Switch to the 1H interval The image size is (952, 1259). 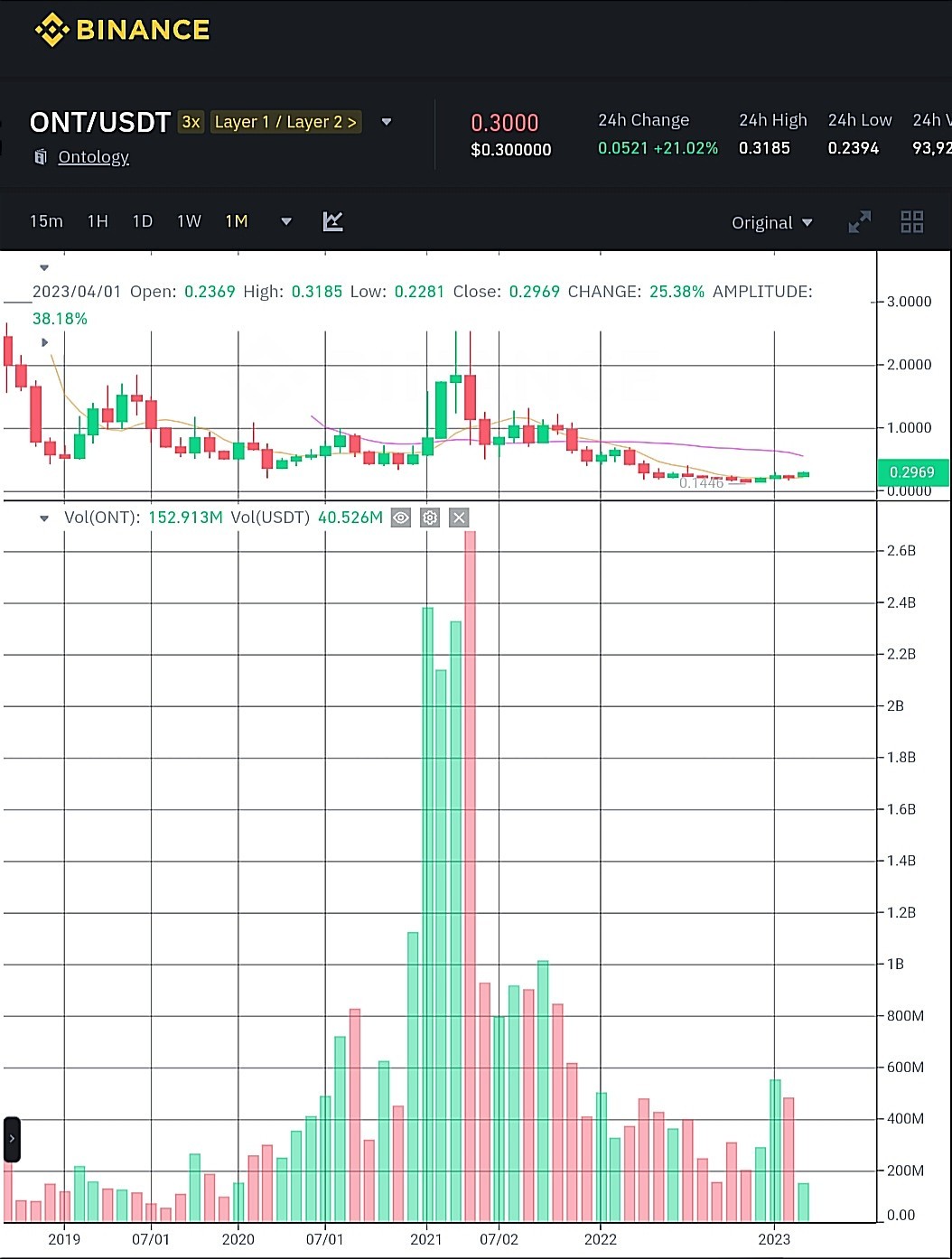[x=98, y=221]
